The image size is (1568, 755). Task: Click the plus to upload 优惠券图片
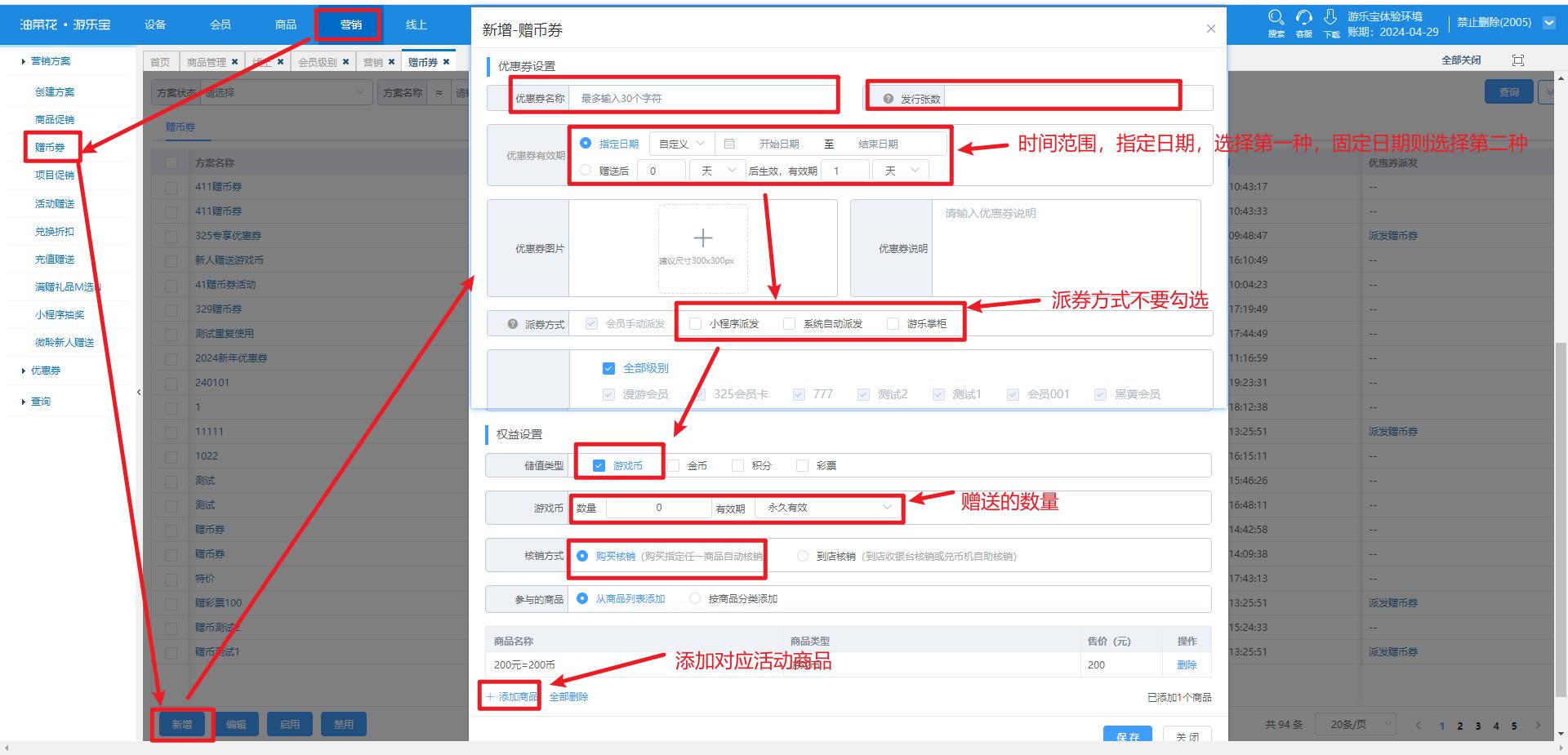click(x=702, y=238)
